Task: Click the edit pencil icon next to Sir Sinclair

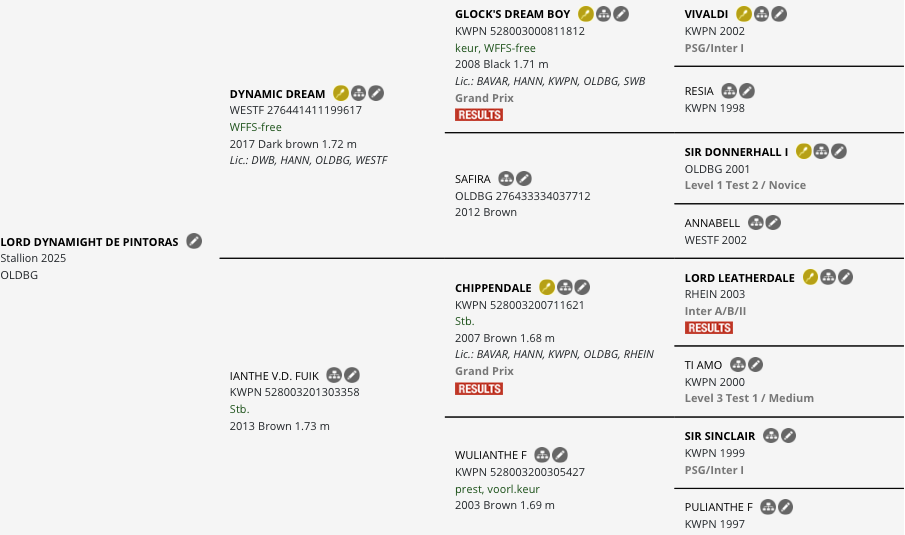Action: pyautogui.click(x=788, y=436)
